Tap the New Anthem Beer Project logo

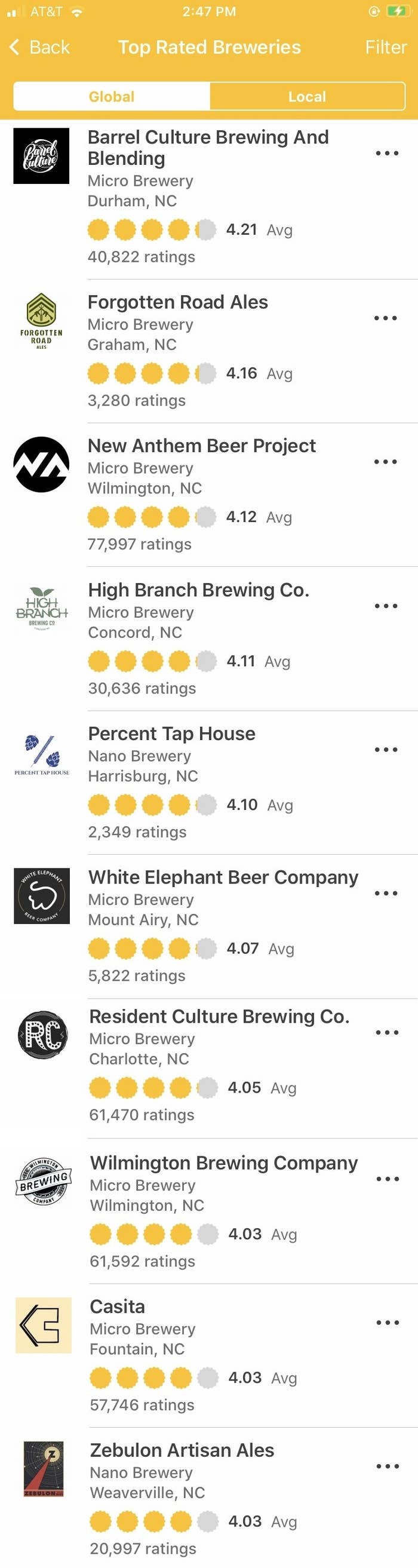(41, 464)
